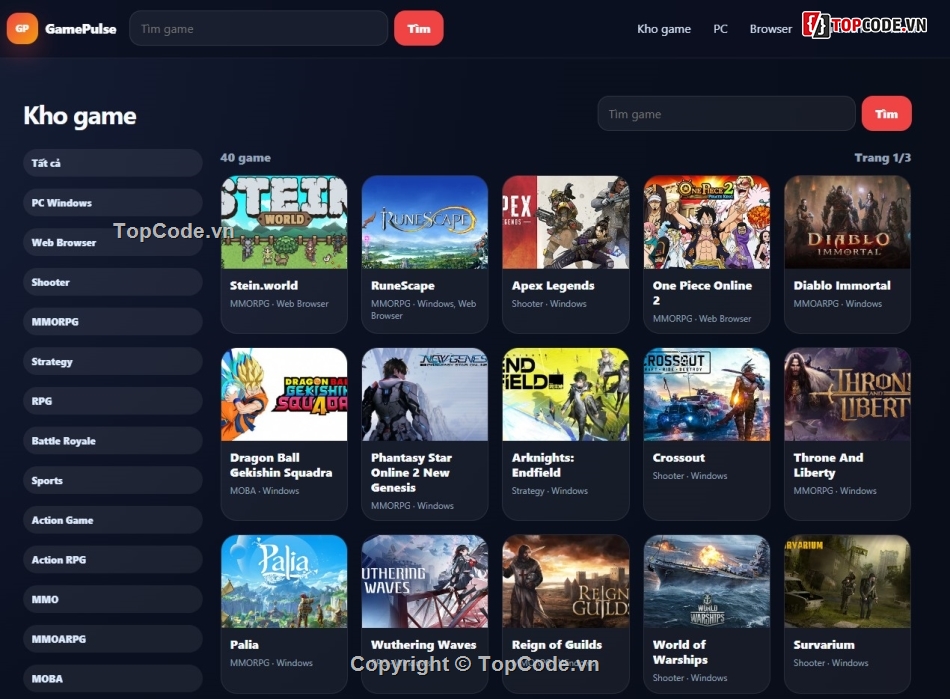Select the Tất cả category filter
Image resolution: width=950 pixels, height=699 pixels.
coord(113,163)
